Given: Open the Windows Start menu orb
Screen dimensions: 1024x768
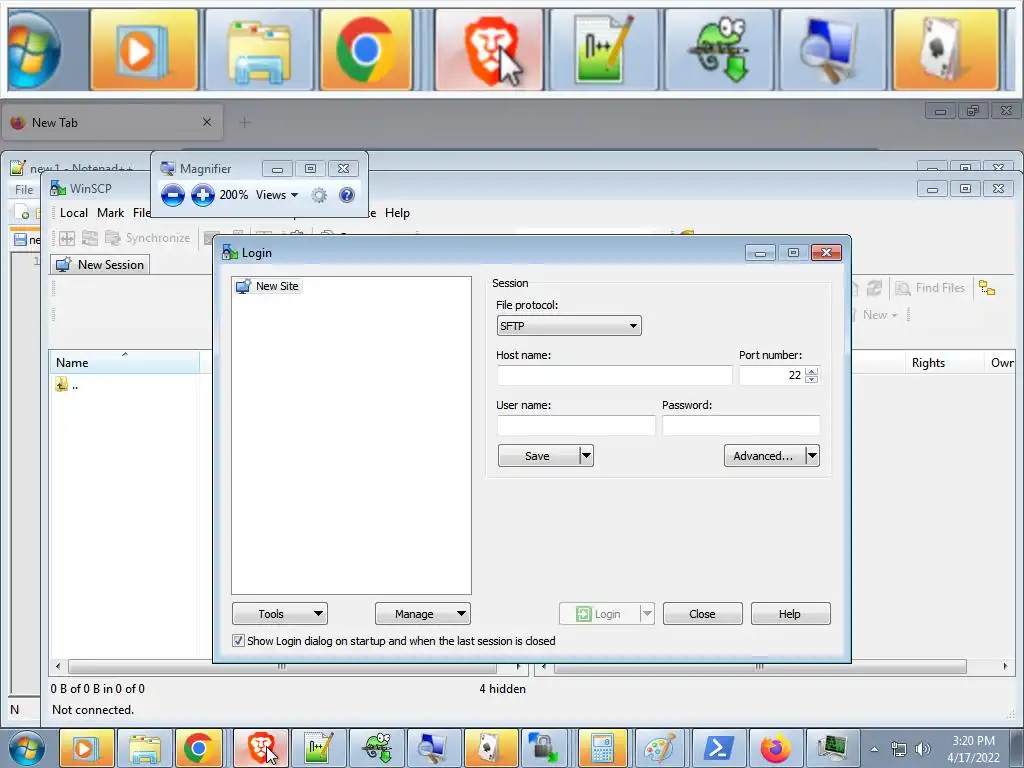Looking at the screenshot, I should pos(27,748).
